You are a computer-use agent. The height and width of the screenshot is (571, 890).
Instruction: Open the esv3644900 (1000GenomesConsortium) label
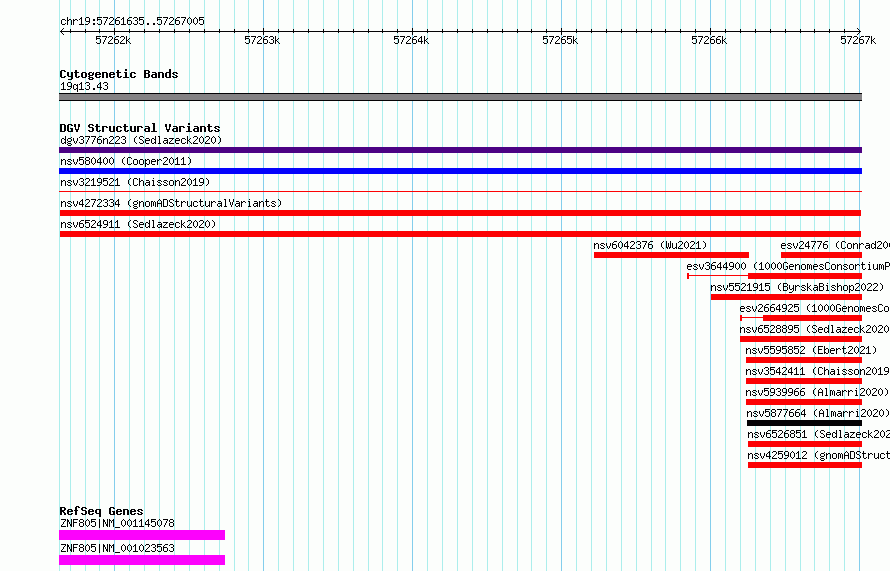point(788,266)
